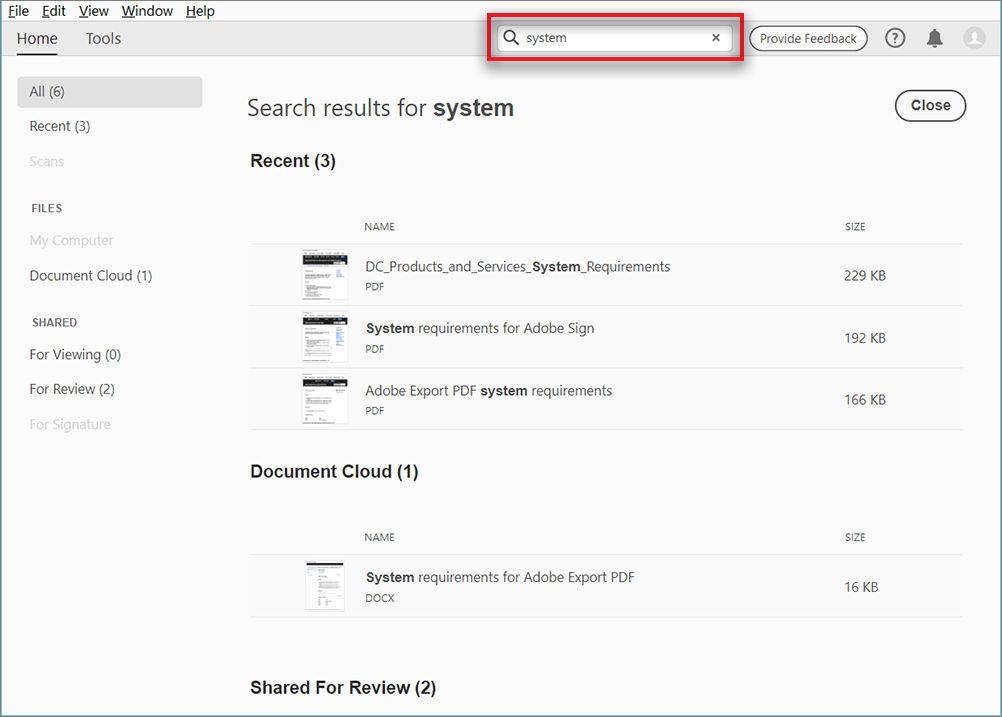Clear the search field with the X icon
Screen dimensions: 1002x717
pos(716,38)
